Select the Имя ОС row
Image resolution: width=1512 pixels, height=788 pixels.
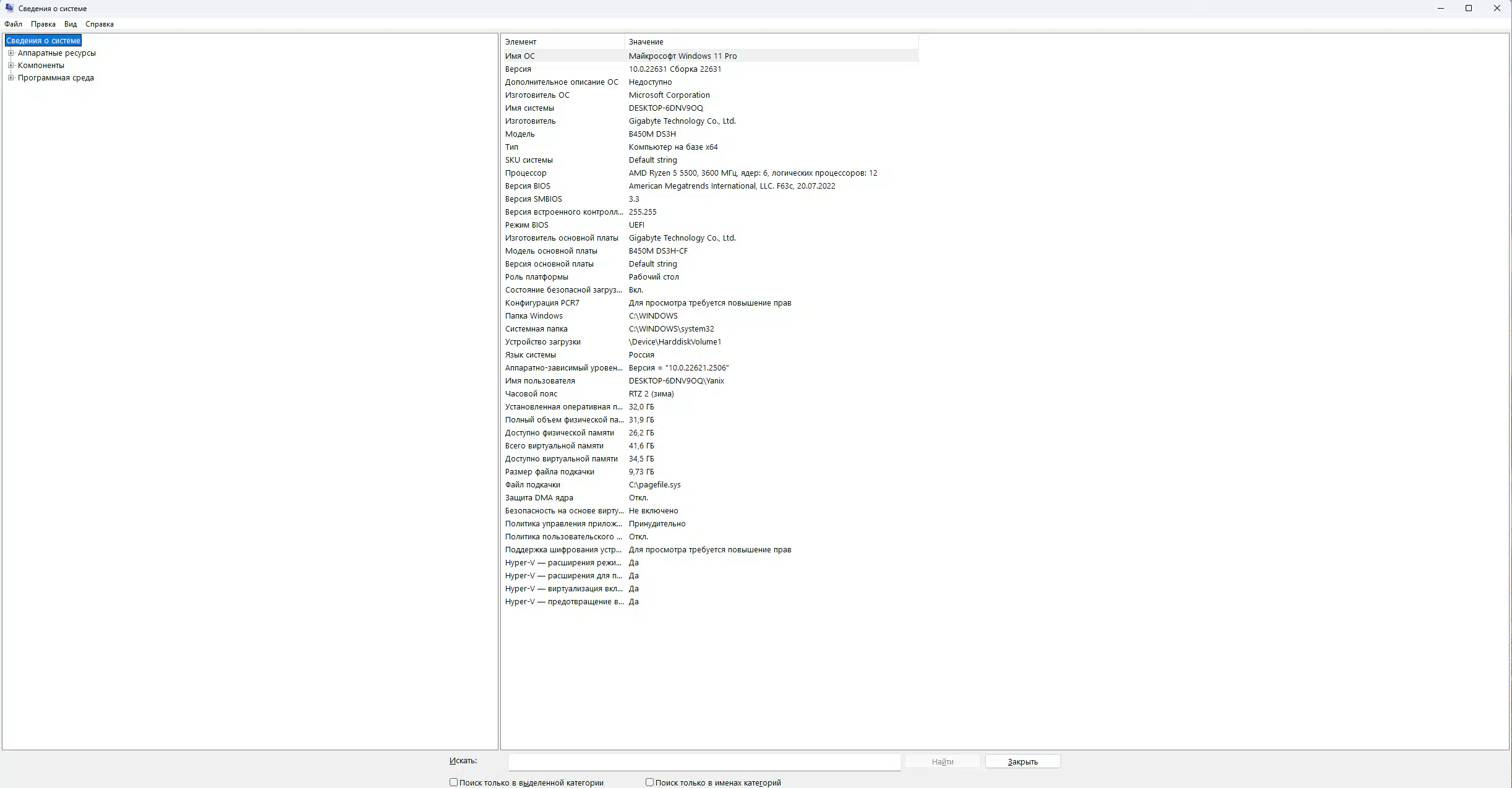pos(710,56)
